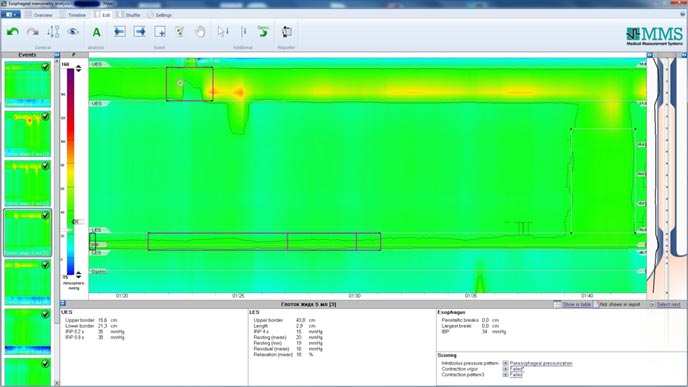Open the Contraction vigor dropdown arrow
This screenshot has width=688, height=387.
[505, 369]
